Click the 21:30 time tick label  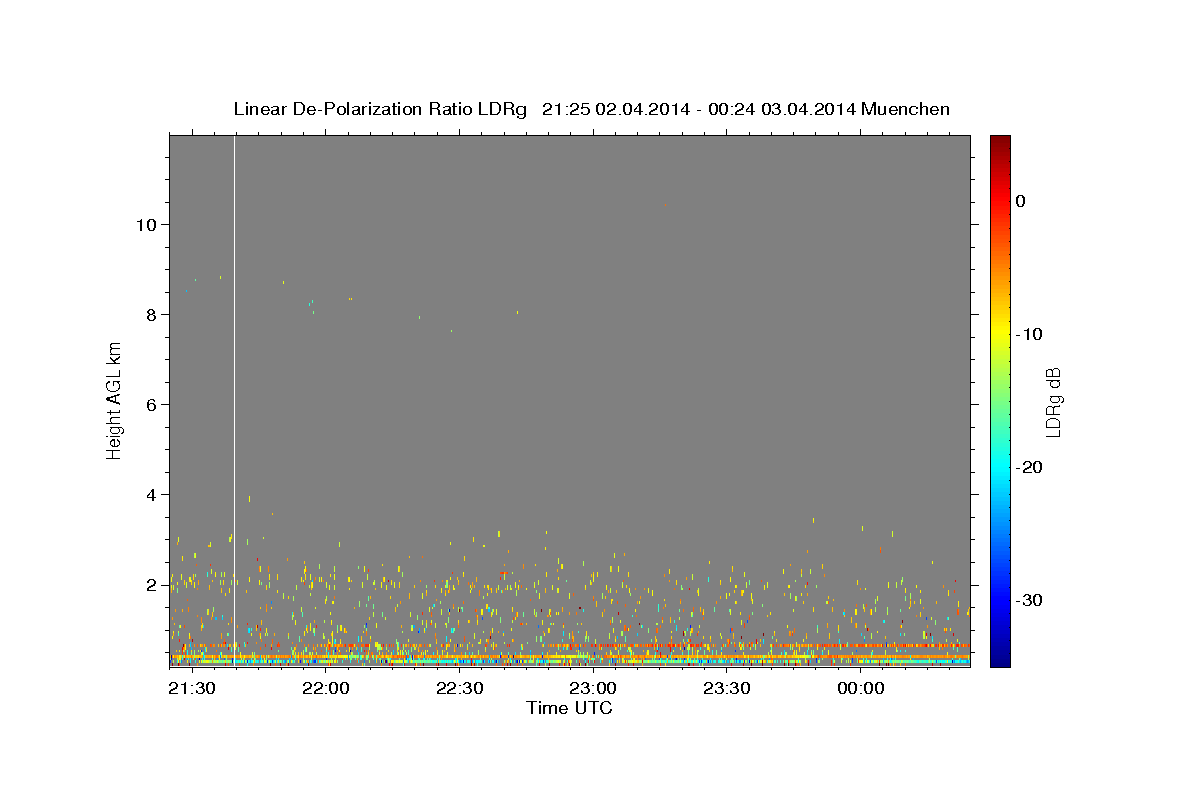pos(191,688)
